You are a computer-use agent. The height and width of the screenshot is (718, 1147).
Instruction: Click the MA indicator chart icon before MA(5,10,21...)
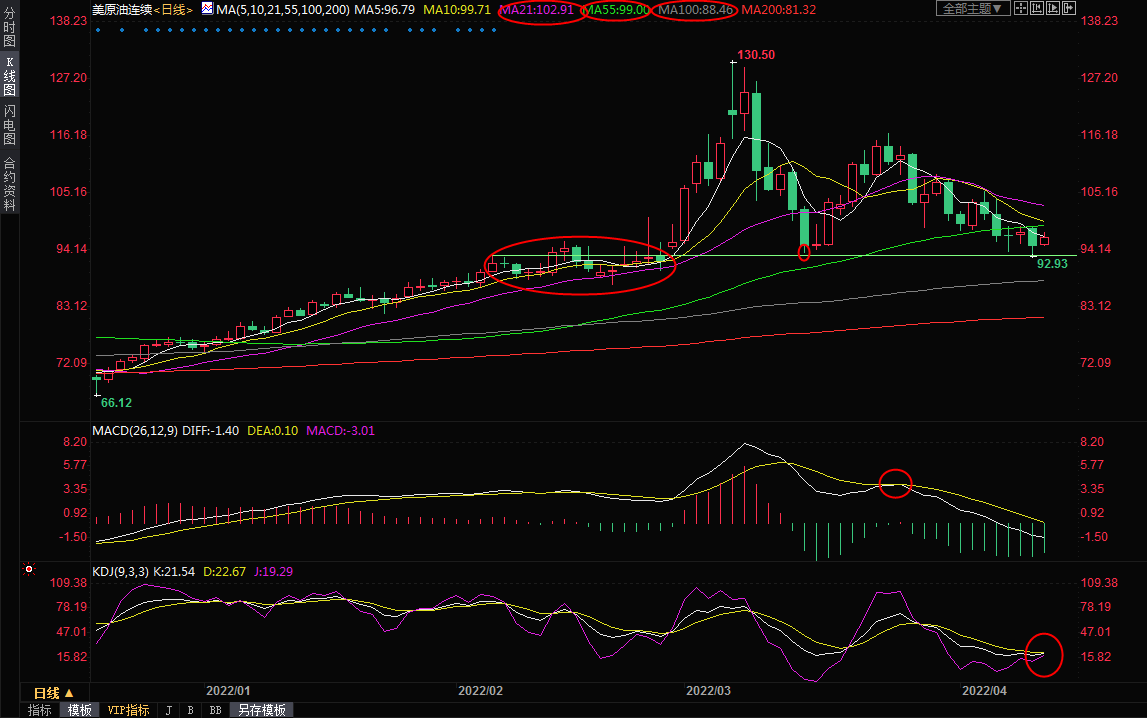(x=206, y=9)
